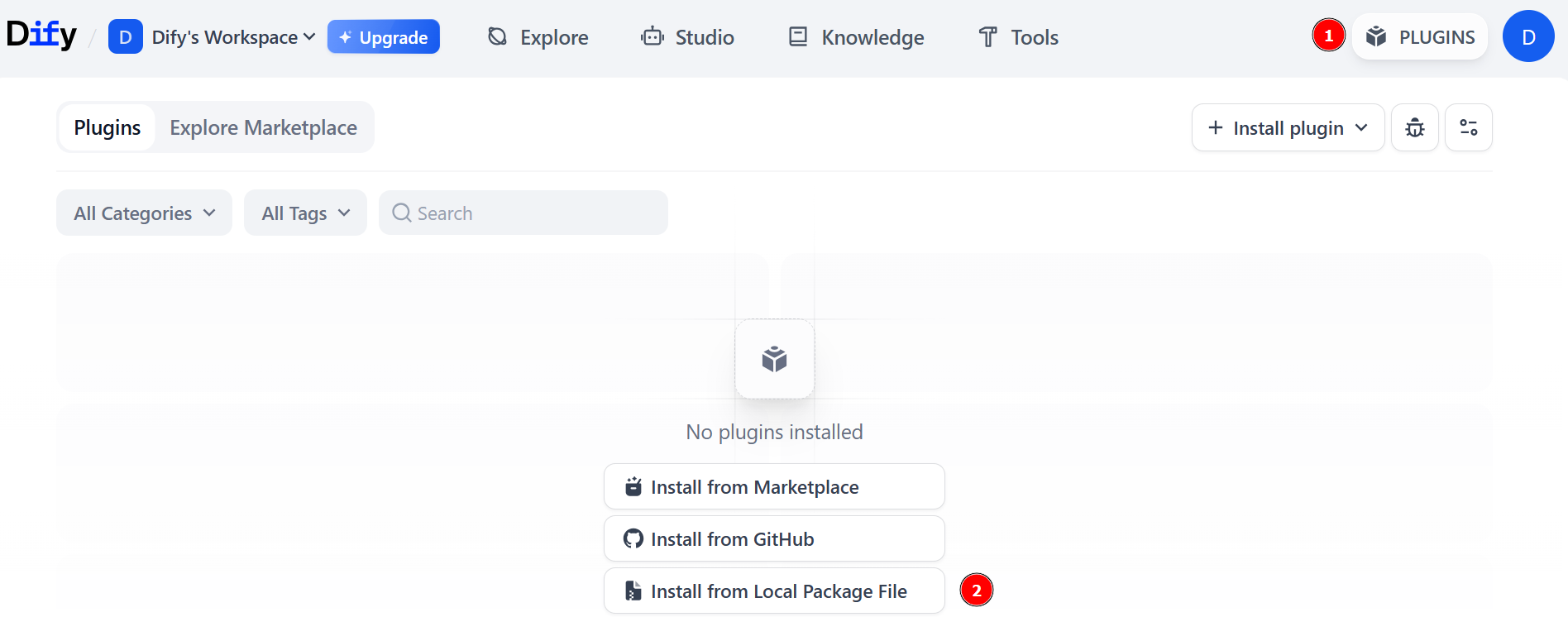The width and height of the screenshot is (1568, 617).
Task: Choose Install from Marketplace
Action: [x=774, y=487]
